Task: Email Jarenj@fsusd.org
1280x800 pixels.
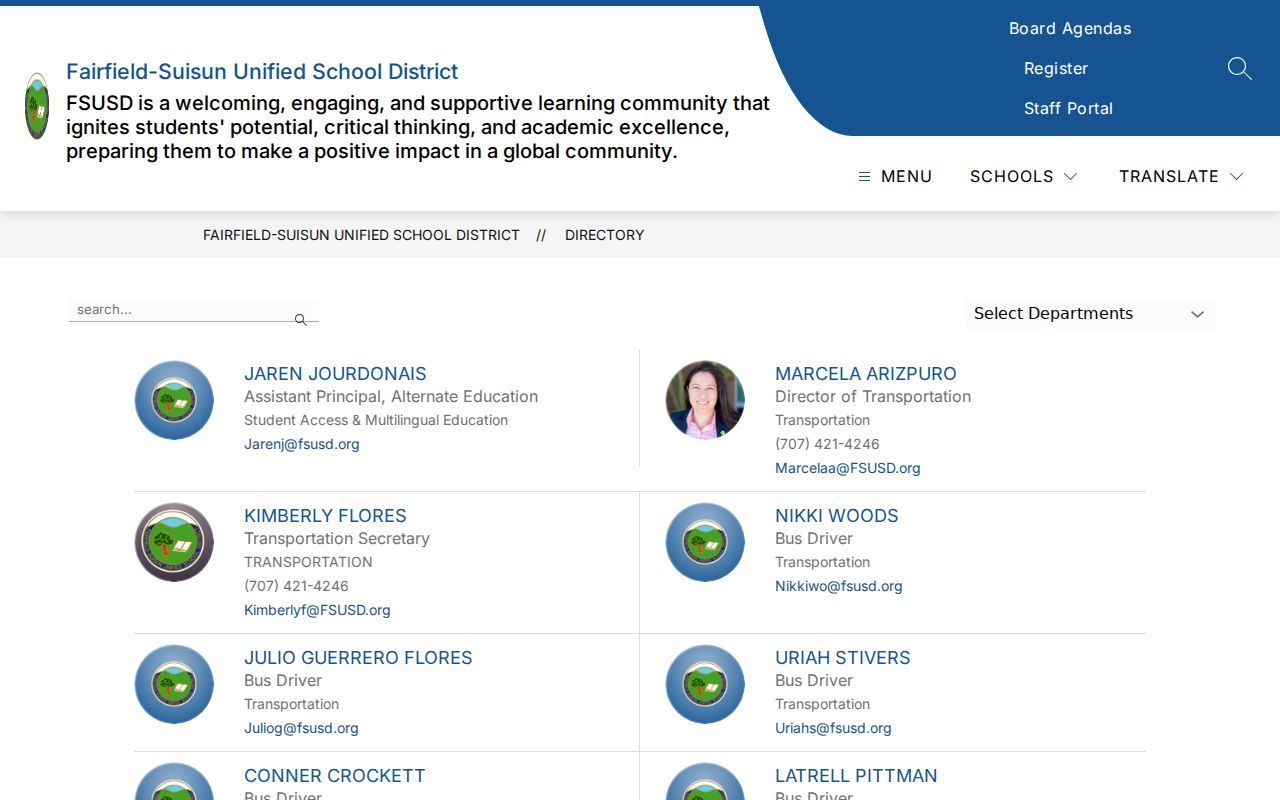Action: click(x=301, y=444)
